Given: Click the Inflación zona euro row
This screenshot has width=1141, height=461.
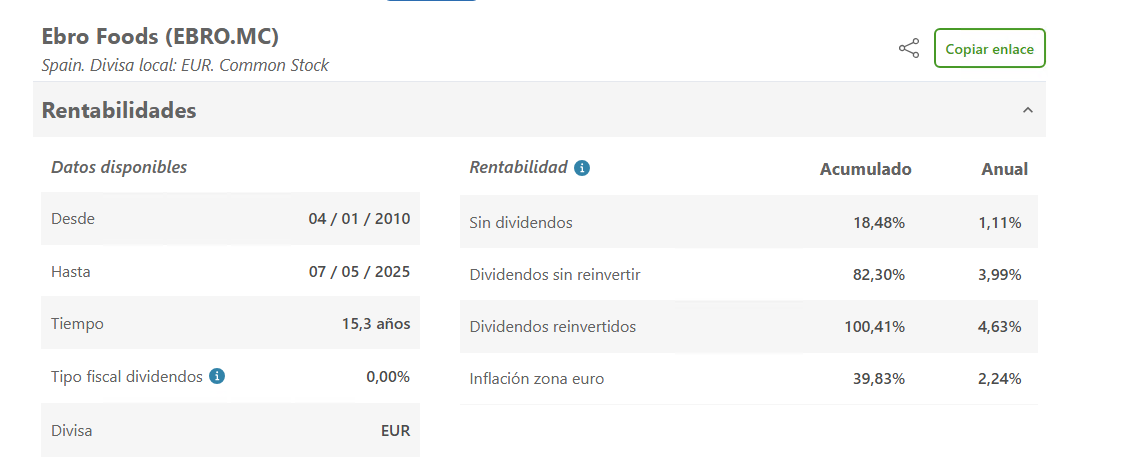Looking at the screenshot, I should pyautogui.click(x=749, y=379).
